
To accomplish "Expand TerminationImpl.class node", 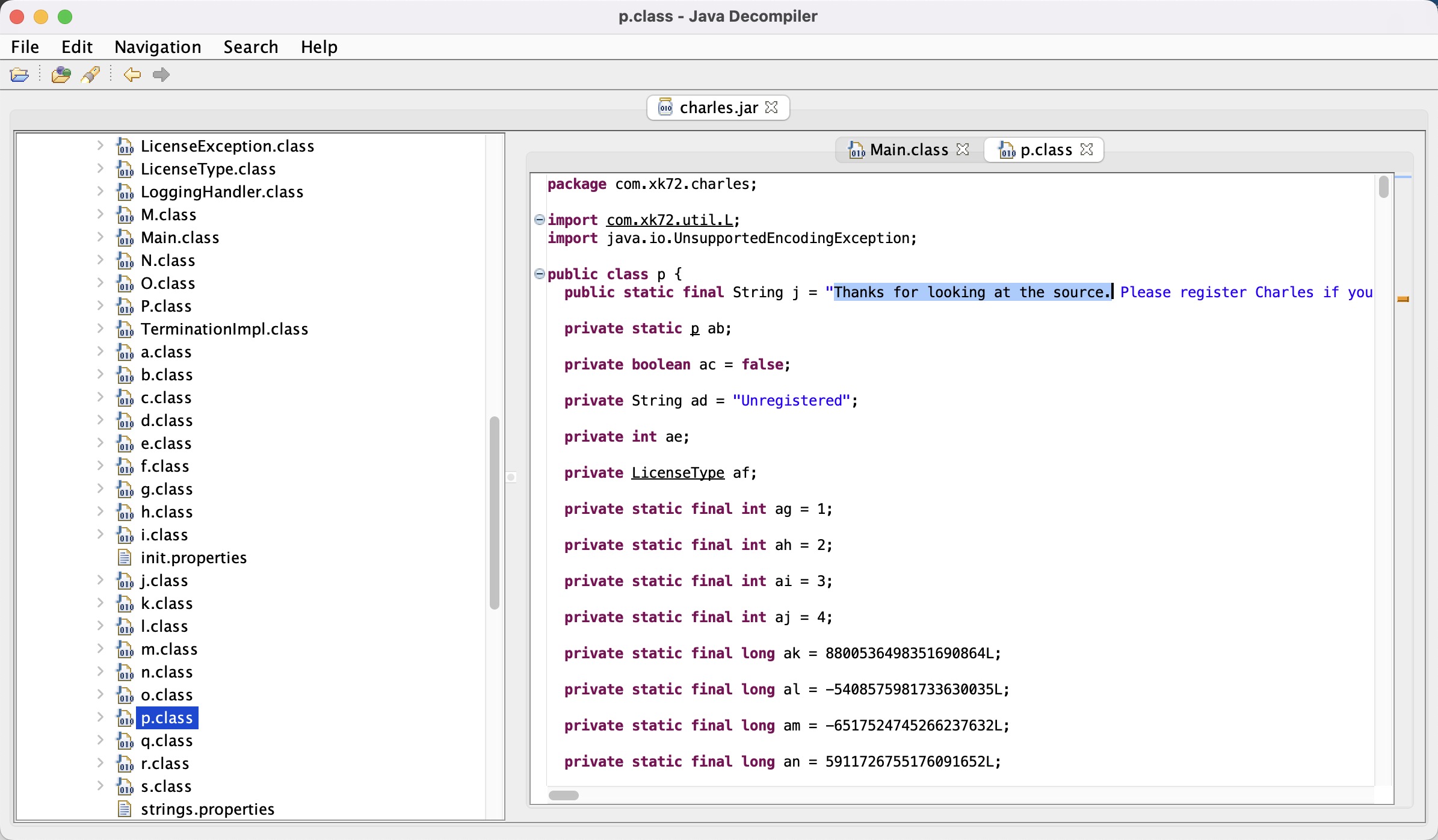I will [100, 329].
